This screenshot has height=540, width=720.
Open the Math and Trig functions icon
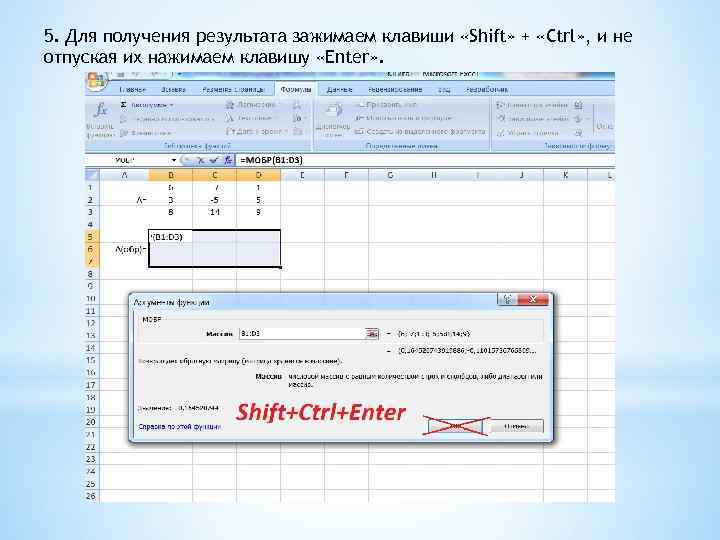tap(297, 118)
